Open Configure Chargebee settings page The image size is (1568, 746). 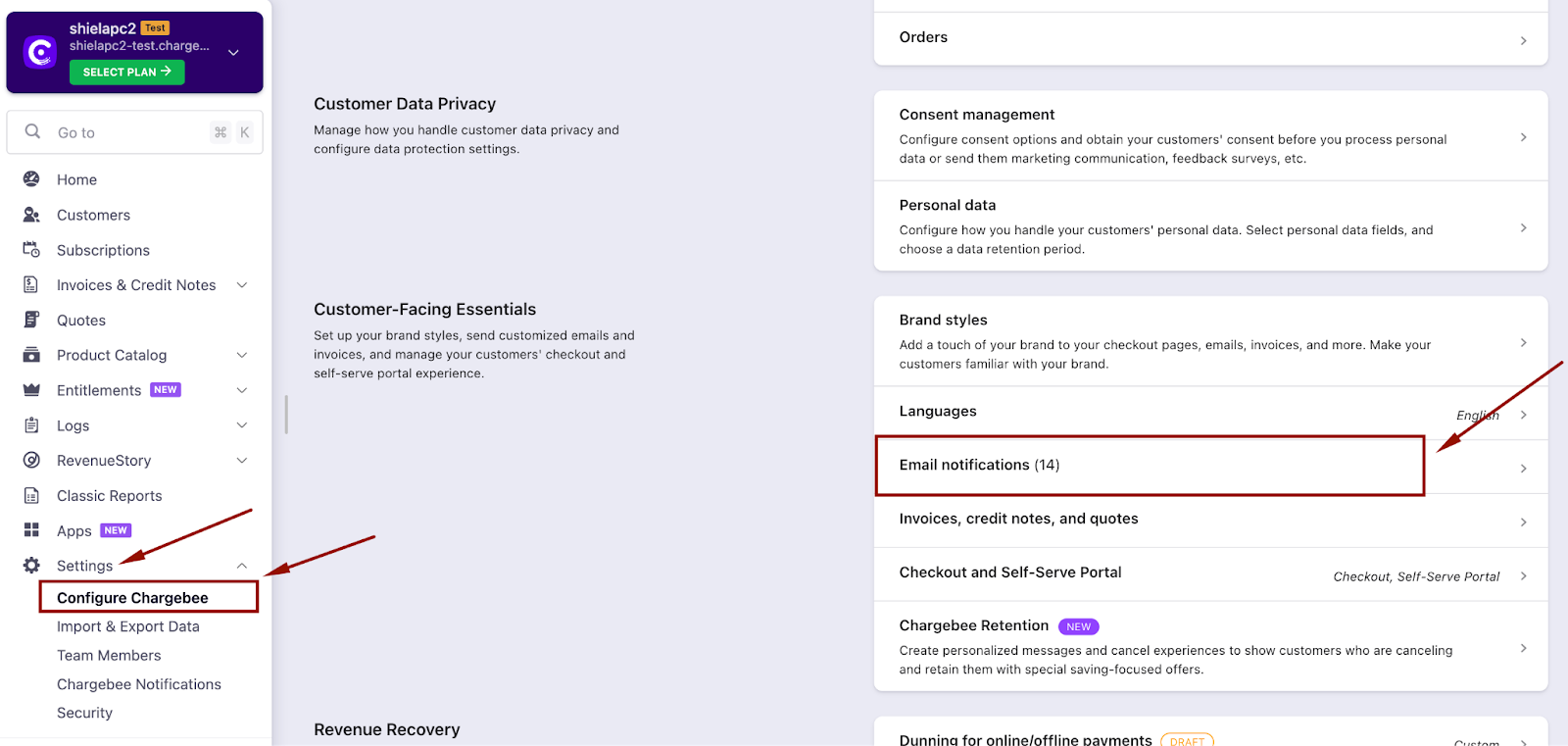point(132,598)
